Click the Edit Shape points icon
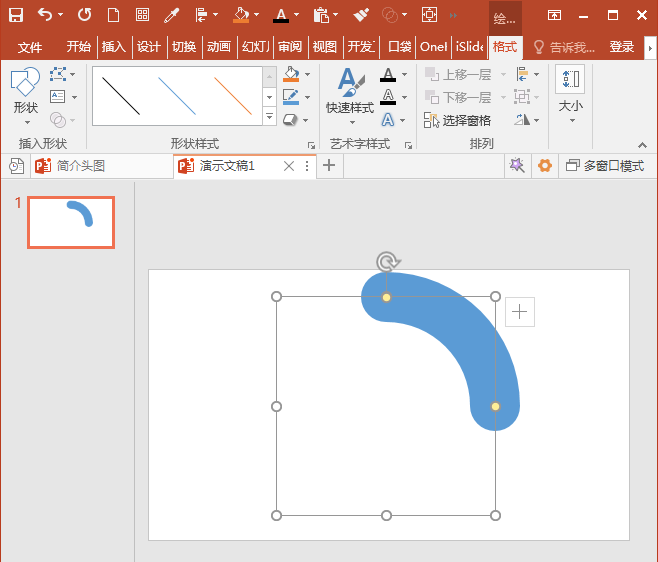 pos(58,74)
